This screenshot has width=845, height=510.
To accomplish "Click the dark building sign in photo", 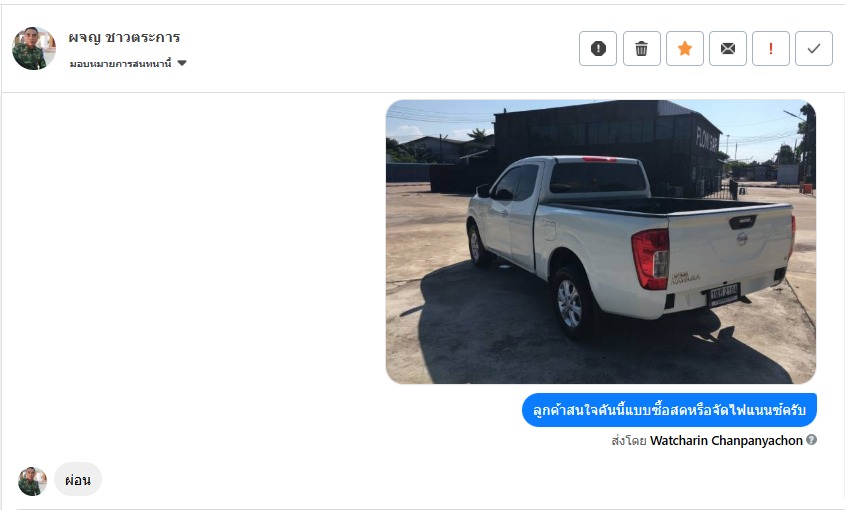I will [707, 140].
